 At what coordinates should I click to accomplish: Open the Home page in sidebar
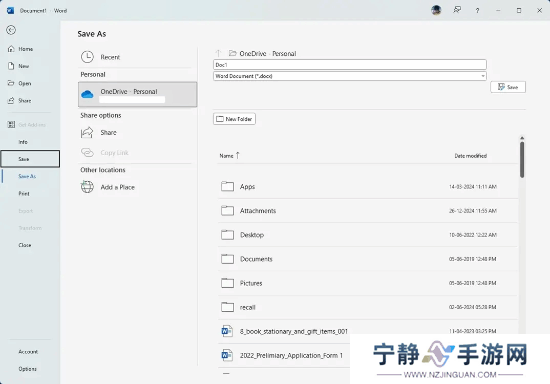(26, 49)
